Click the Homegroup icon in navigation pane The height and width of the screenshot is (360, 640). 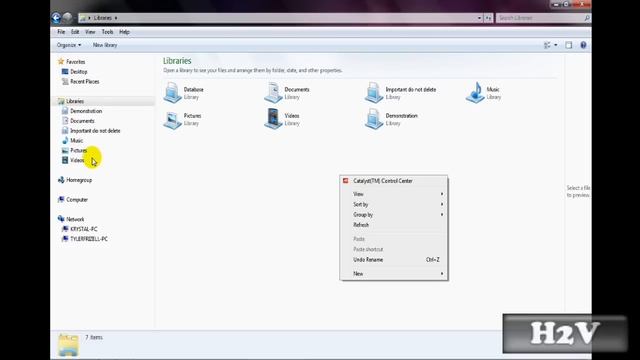[x=61, y=180]
